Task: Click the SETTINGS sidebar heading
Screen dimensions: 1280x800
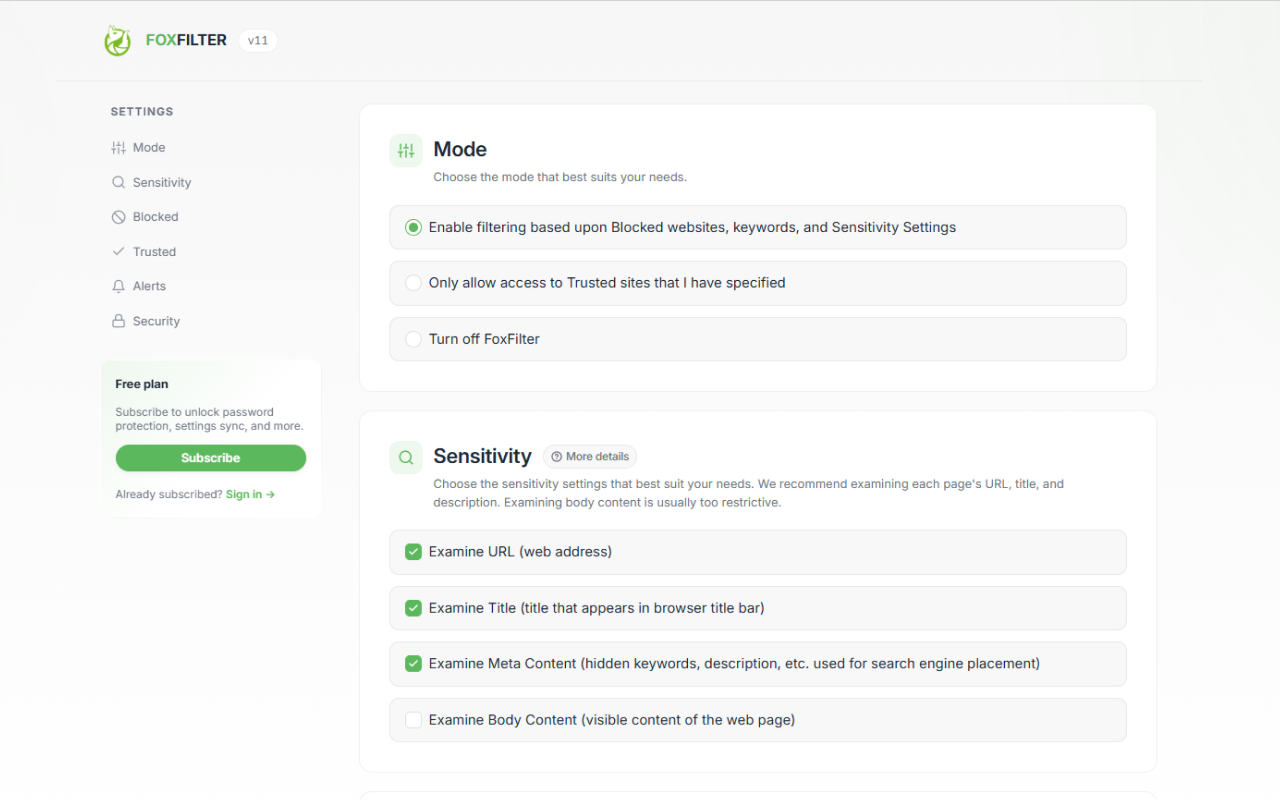Action: tap(142, 112)
